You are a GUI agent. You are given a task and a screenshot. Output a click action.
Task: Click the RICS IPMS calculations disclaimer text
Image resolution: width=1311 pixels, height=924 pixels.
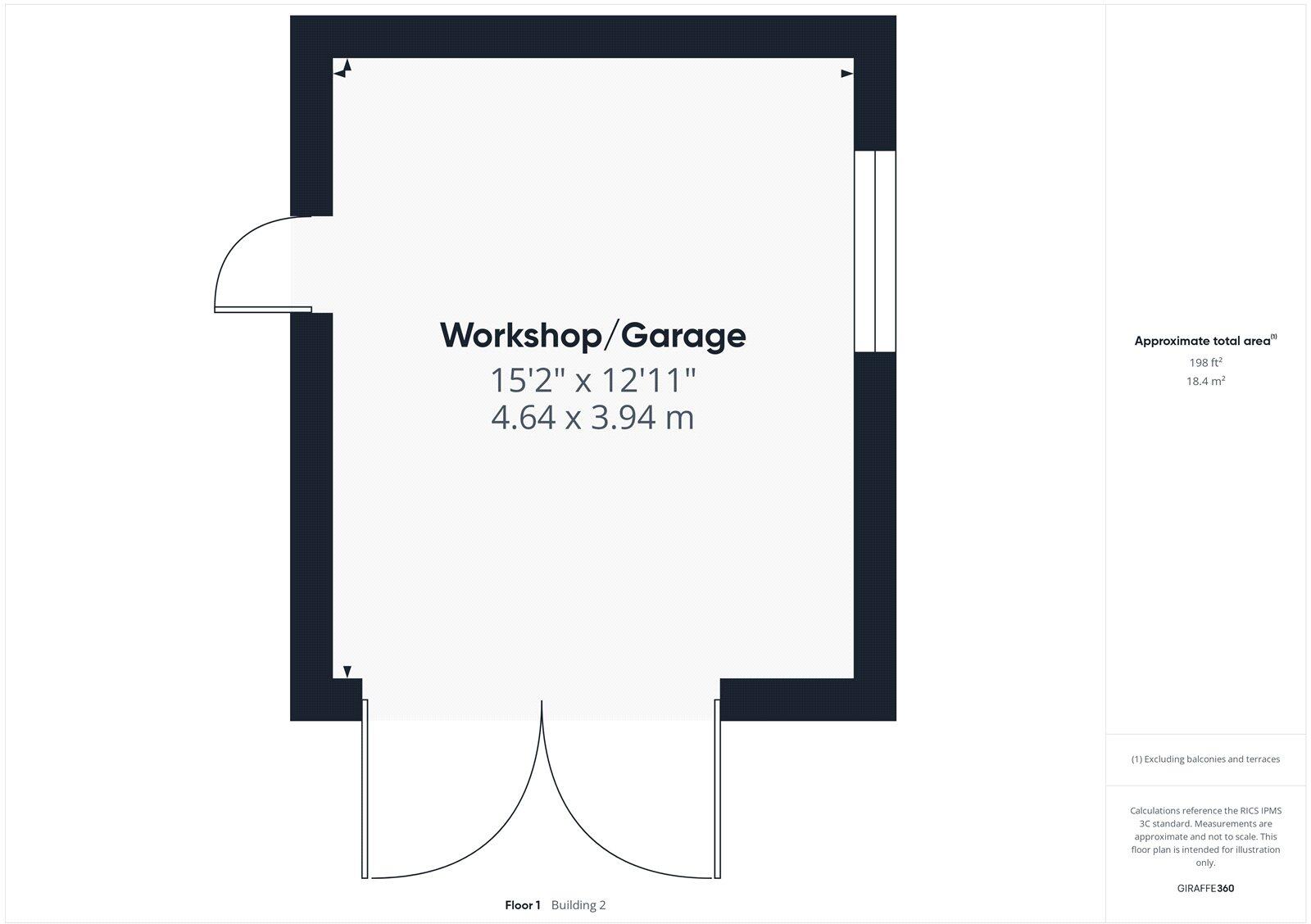pyautogui.click(x=1205, y=836)
